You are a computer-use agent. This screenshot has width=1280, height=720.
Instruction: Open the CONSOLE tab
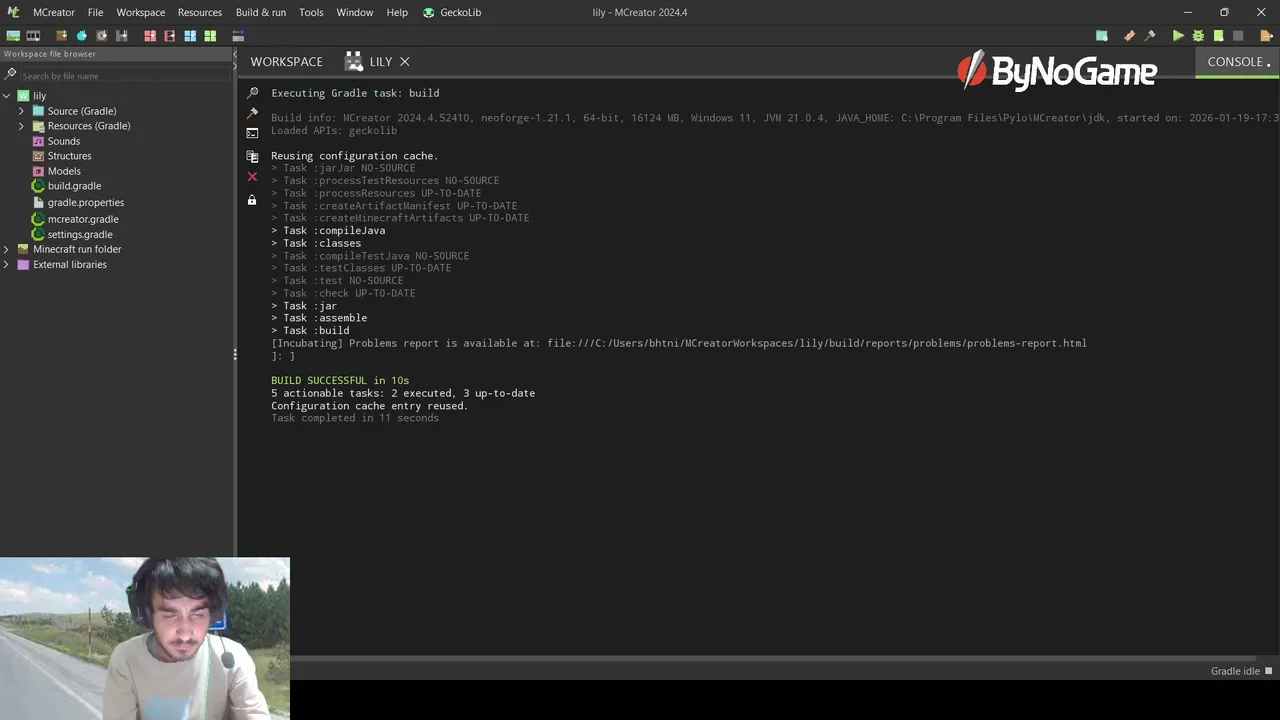(1238, 62)
